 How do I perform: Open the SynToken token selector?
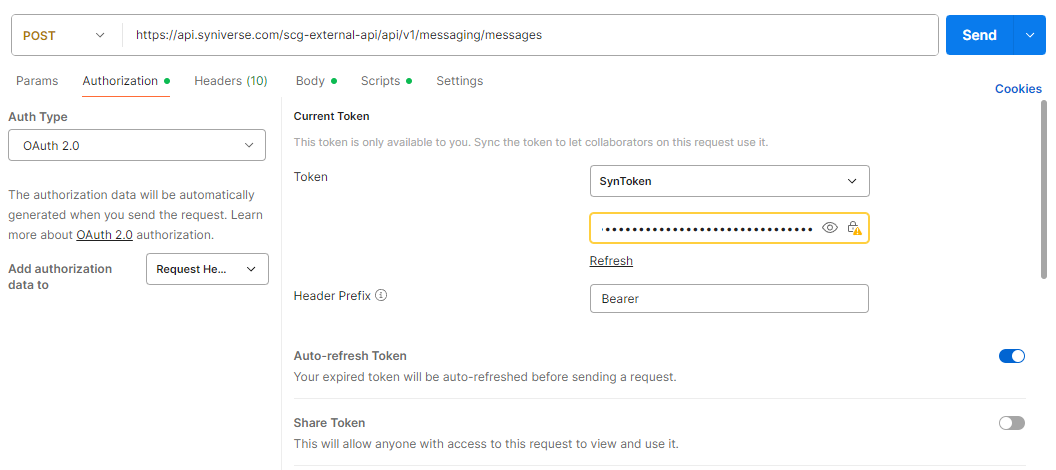(x=729, y=181)
